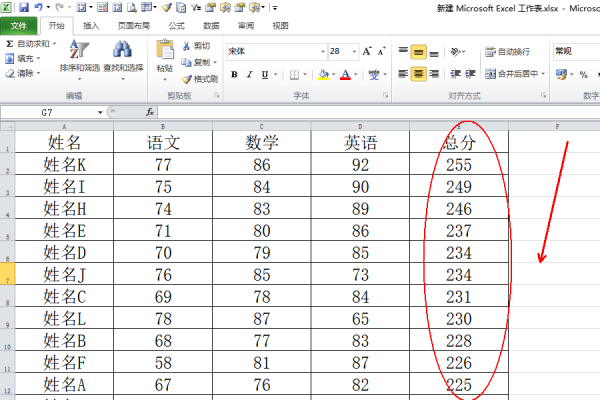The width and height of the screenshot is (600, 400).
Task: Click into the formula bar
Action: (379, 112)
